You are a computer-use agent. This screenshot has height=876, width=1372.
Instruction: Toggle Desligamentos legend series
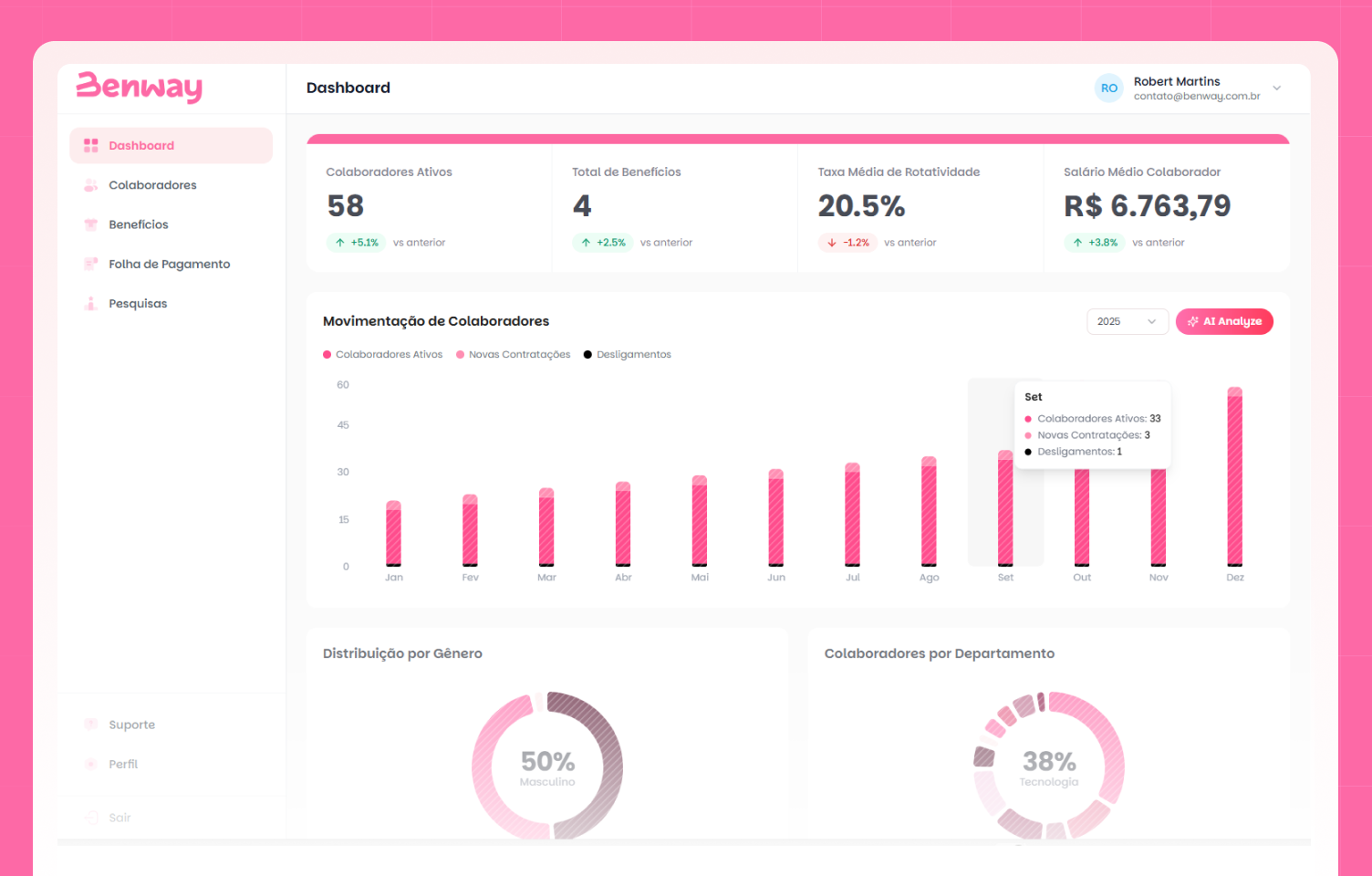(x=628, y=355)
